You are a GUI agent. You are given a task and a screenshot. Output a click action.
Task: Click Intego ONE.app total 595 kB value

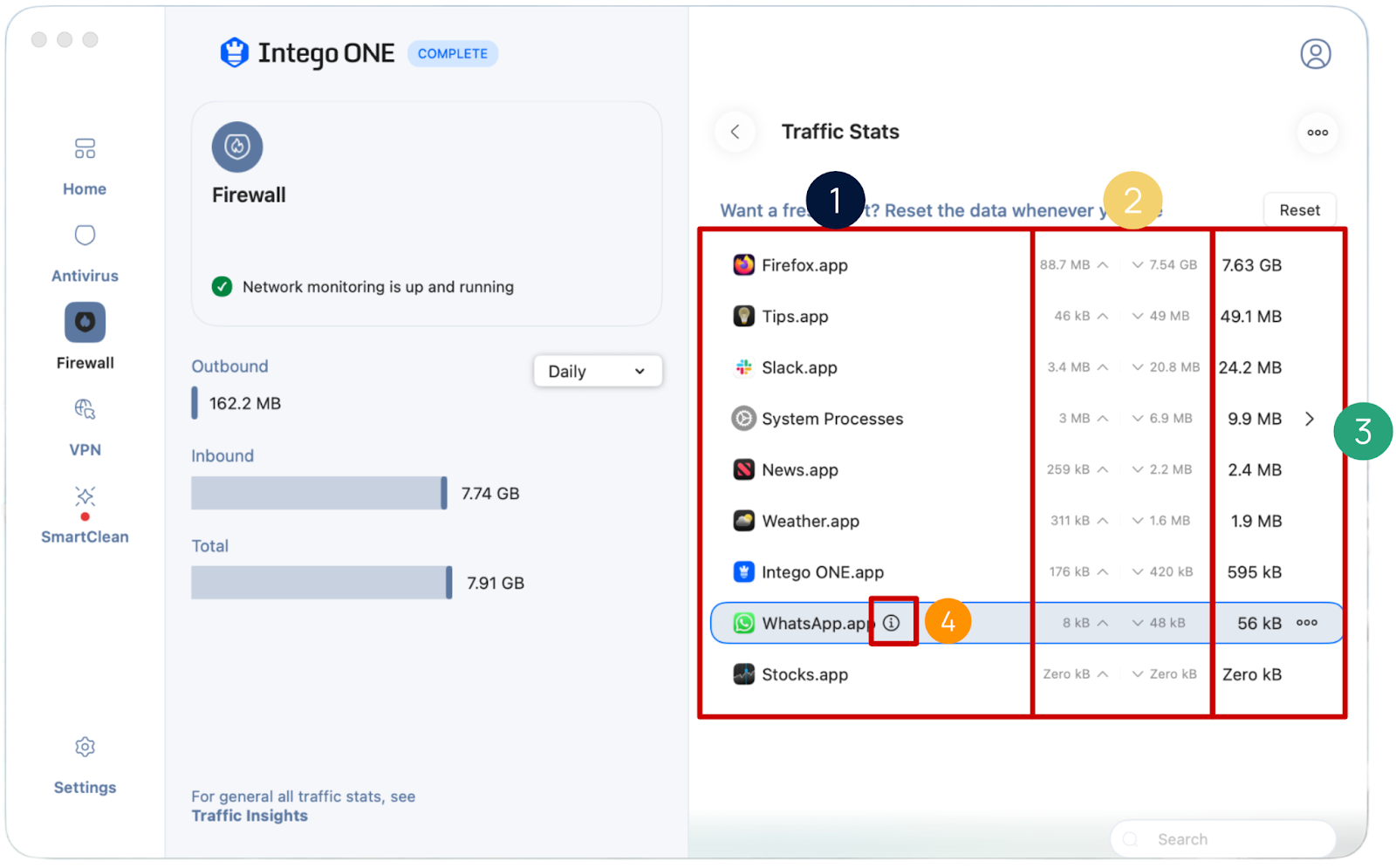pos(1255,572)
